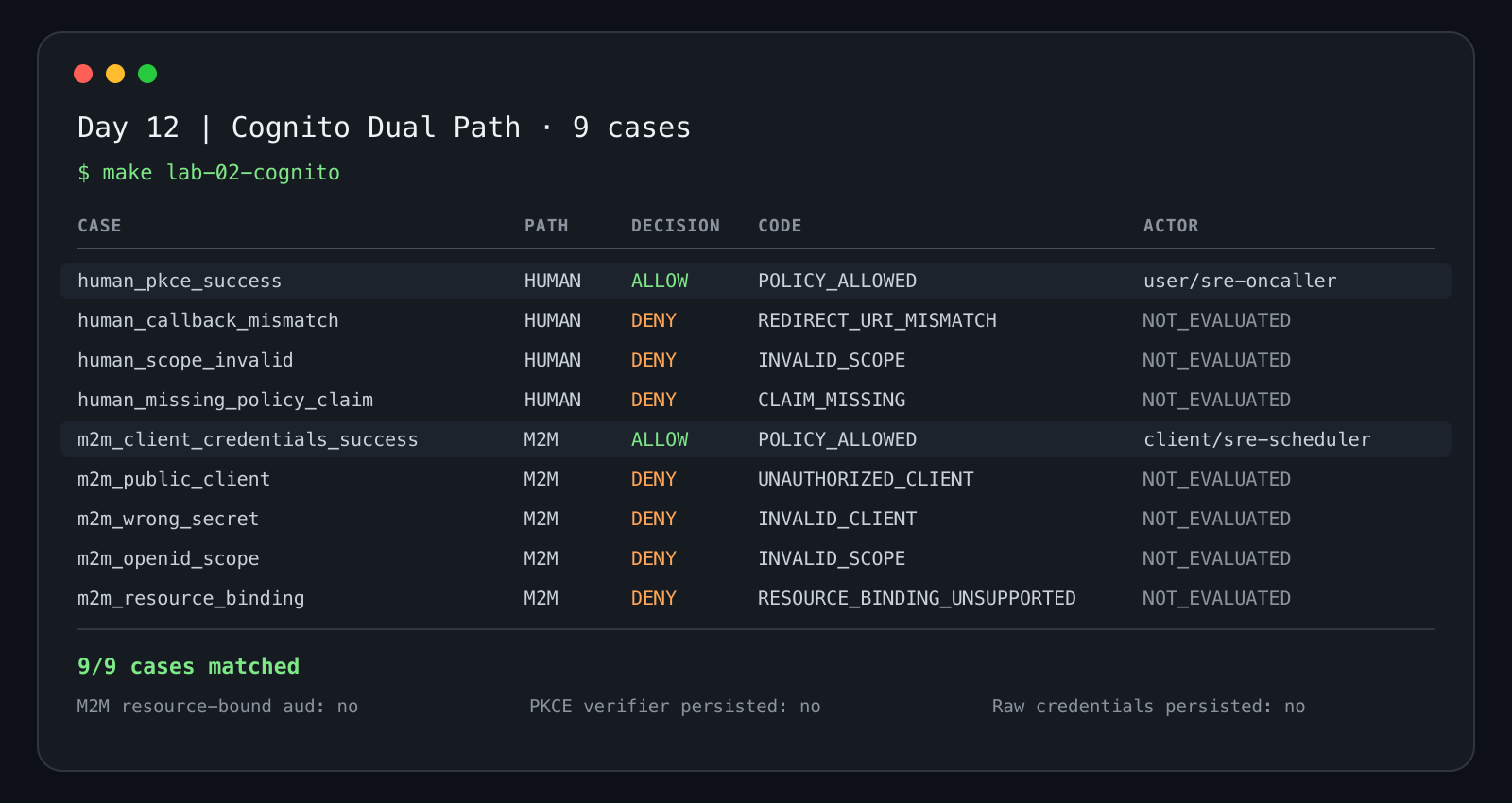Click the green maximize window dot
Screen dimensions: 1512x803
(147, 74)
